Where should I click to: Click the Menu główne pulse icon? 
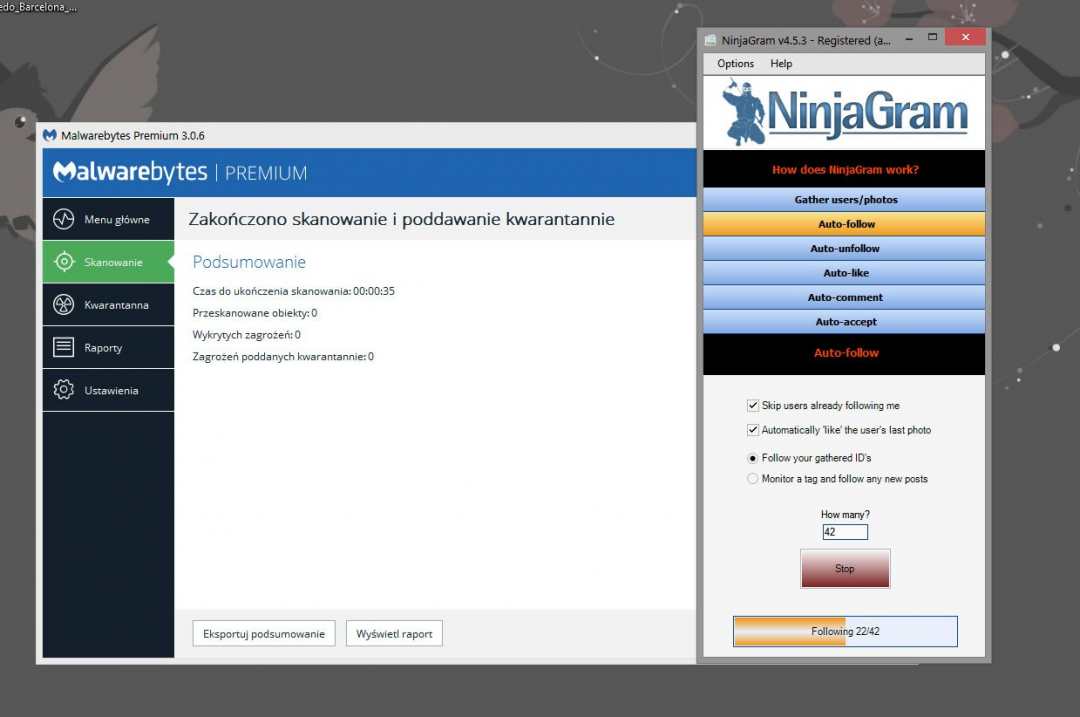(x=64, y=219)
